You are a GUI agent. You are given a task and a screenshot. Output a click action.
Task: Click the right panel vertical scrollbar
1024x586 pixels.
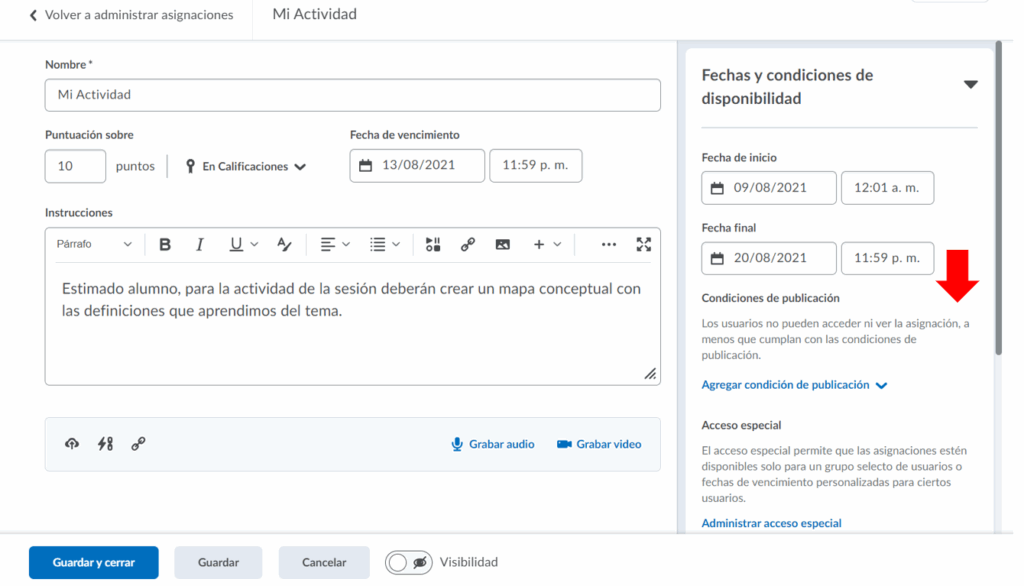pos(997,200)
